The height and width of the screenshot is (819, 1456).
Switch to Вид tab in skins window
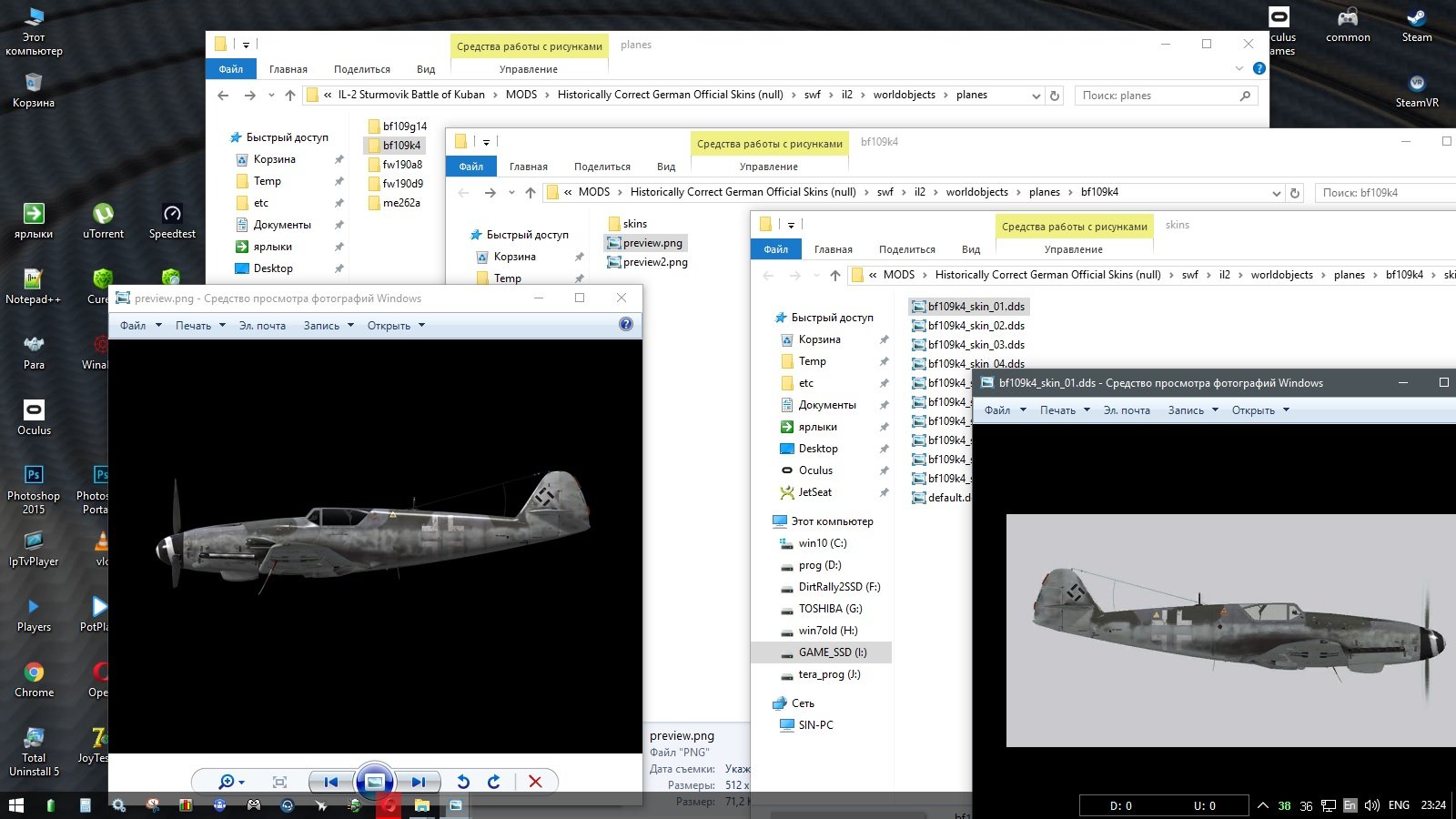click(971, 249)
